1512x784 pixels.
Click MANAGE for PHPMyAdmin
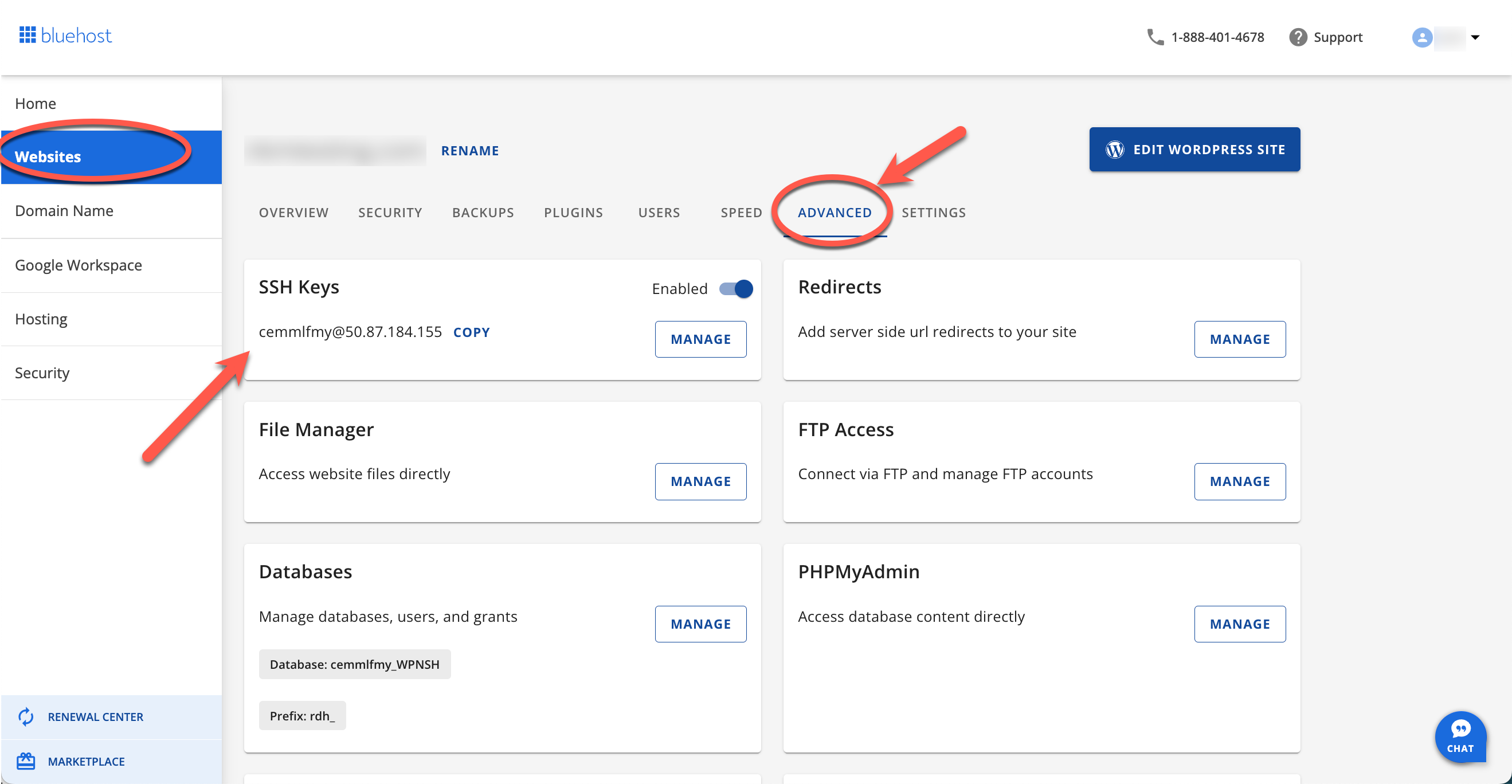coord(1240,624)
